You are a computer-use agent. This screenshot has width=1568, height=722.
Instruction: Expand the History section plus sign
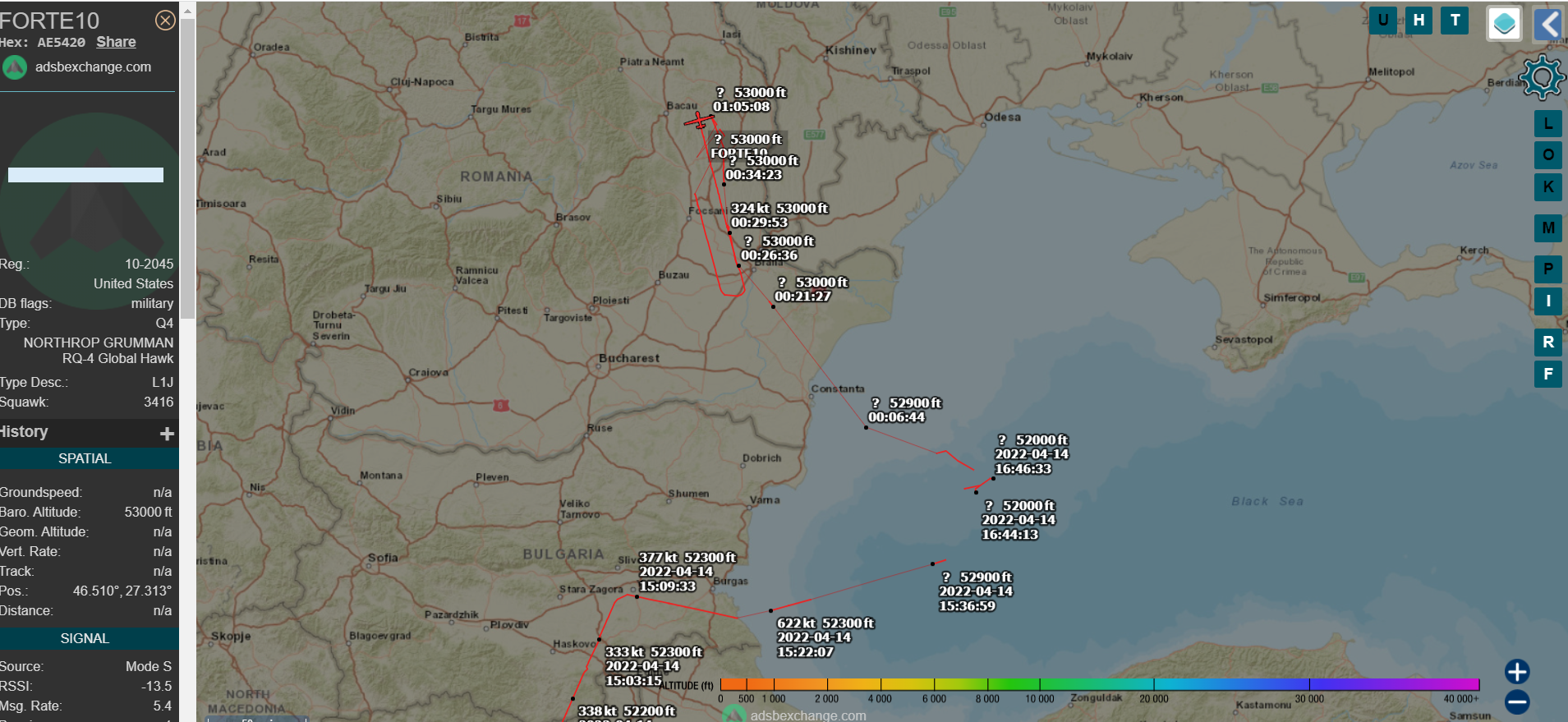coord(167,434)
